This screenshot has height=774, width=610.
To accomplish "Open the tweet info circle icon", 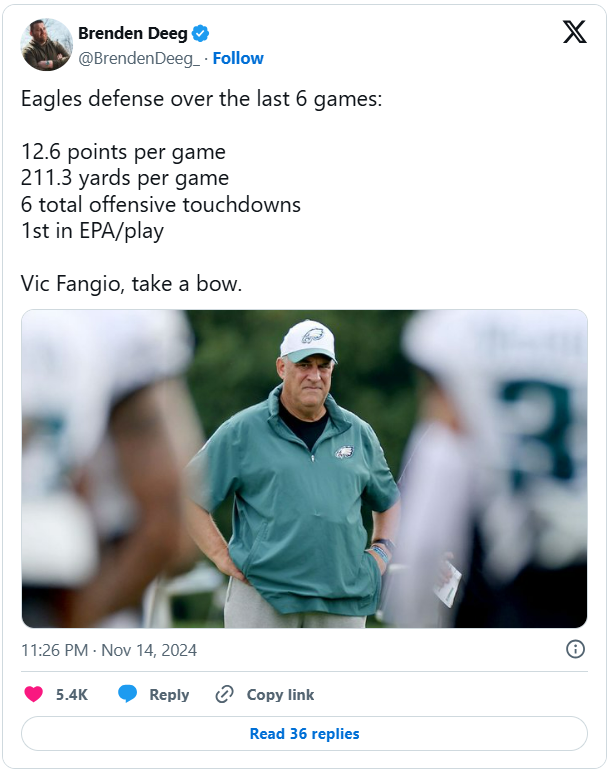I will (x=576, y=649).
